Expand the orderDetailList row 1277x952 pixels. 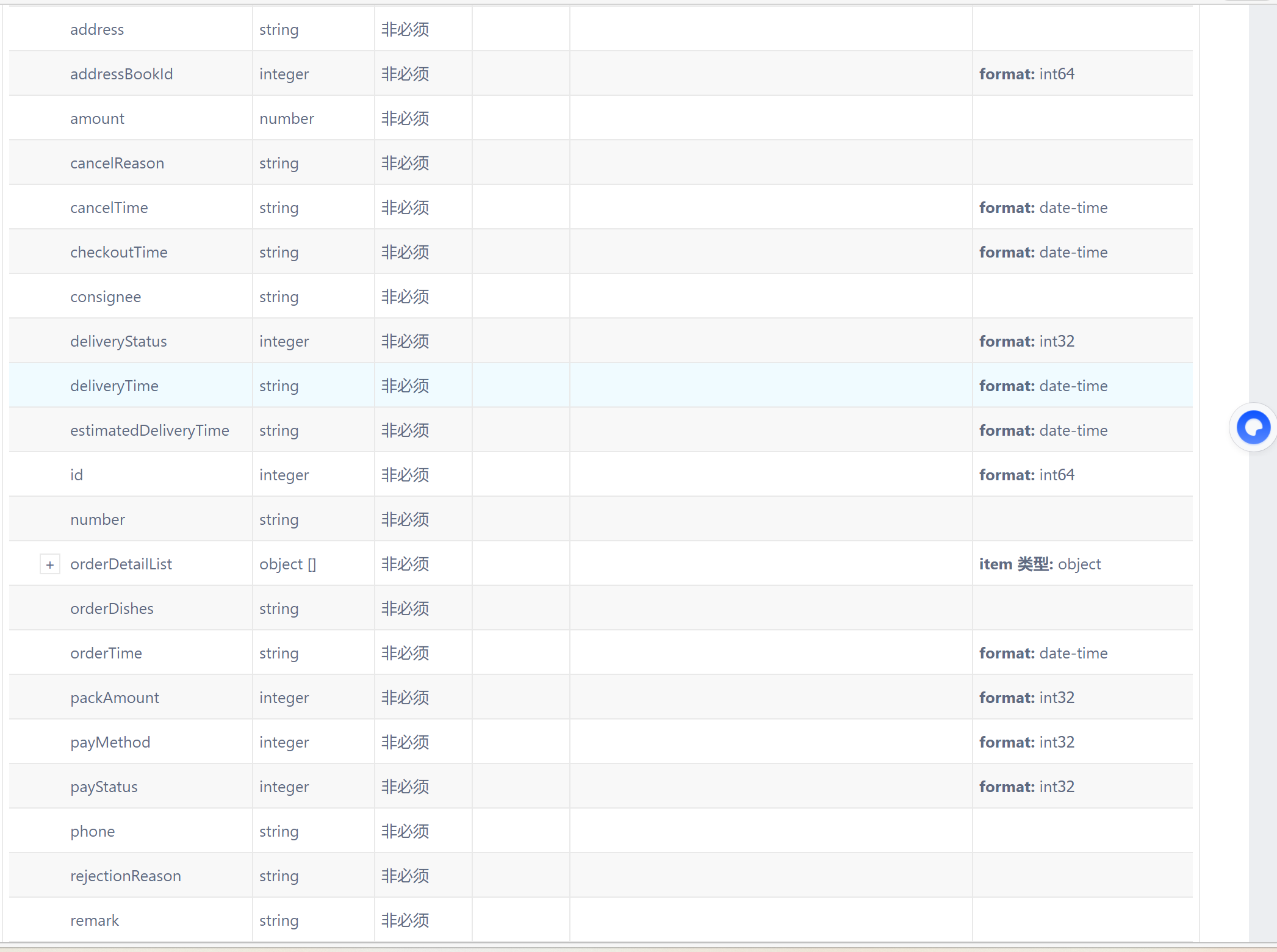coord(50,564)
